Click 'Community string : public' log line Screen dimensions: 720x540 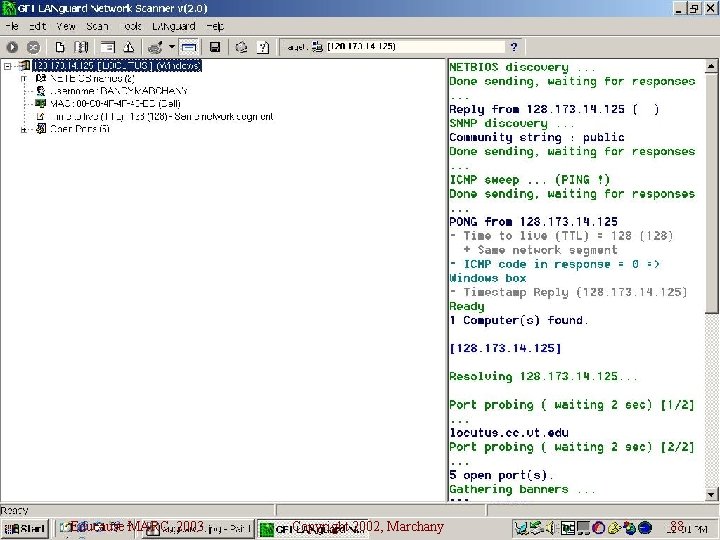tap(537, 137)
